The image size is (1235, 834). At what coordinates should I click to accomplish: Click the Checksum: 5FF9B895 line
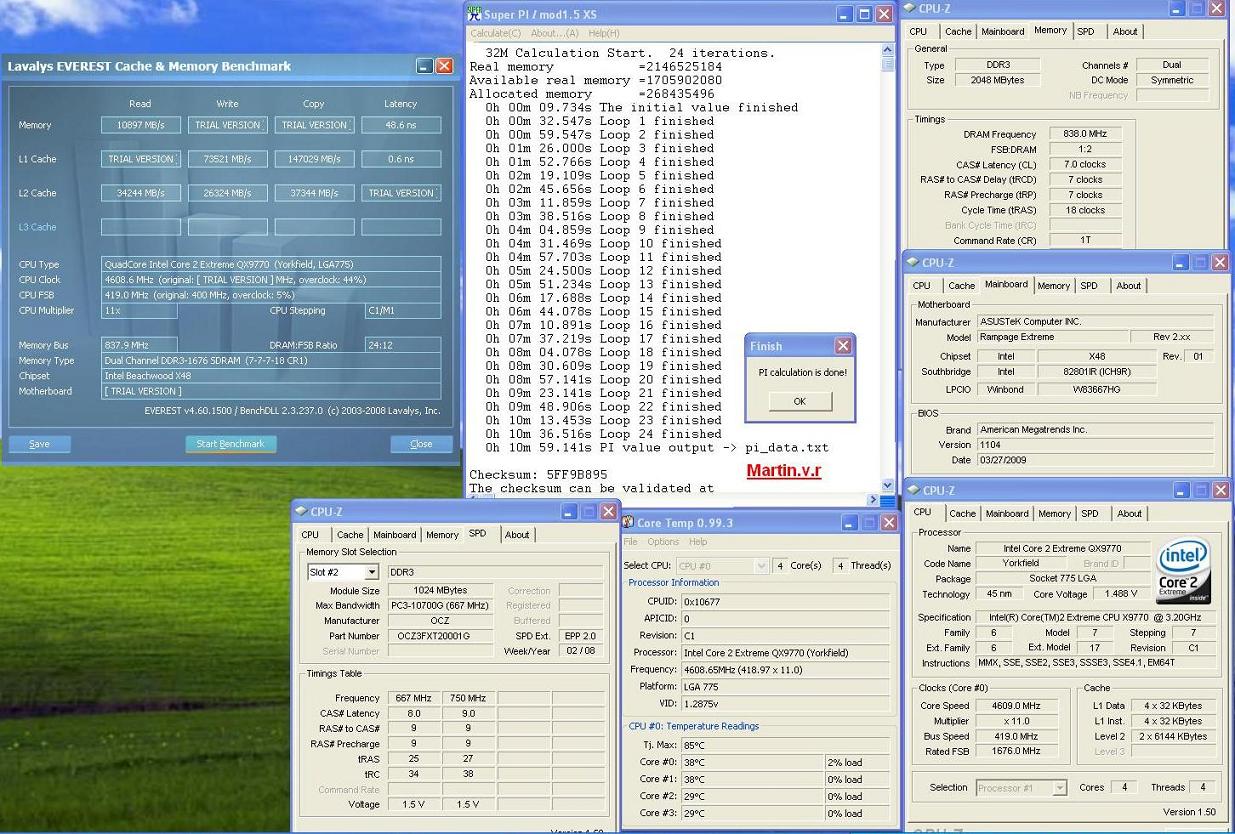[538, 475]
